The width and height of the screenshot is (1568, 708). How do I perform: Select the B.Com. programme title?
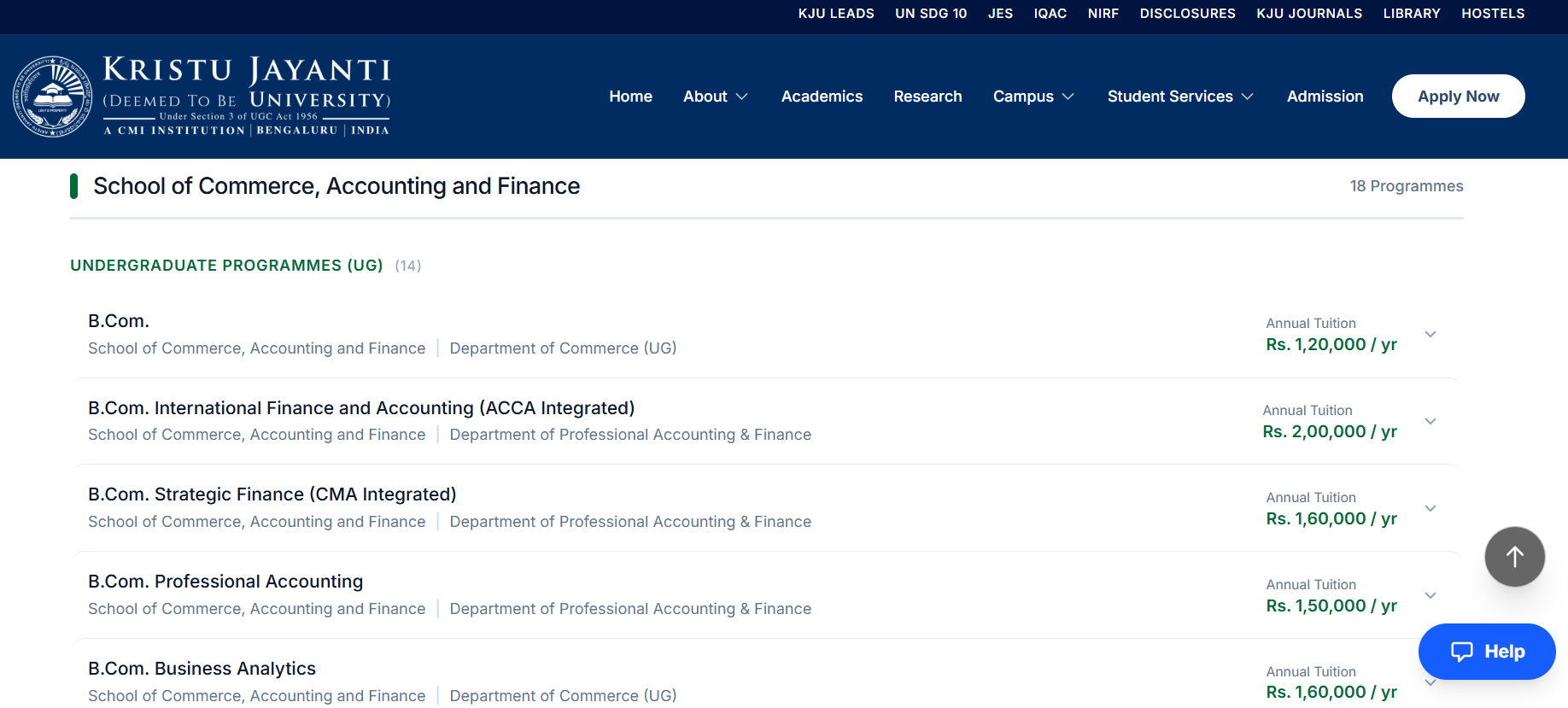click(x=119, y=321)
